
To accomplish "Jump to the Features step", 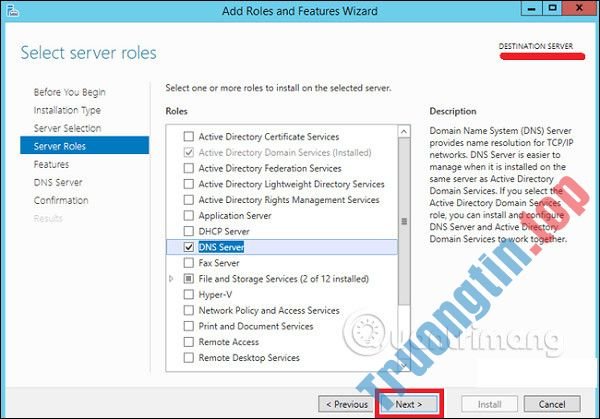I will tap(51, 164).
